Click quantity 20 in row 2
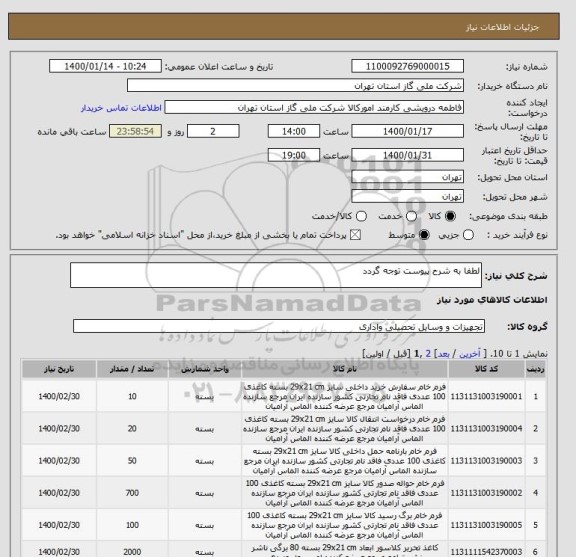Screen dimensions: 576x557 point(132,428)
